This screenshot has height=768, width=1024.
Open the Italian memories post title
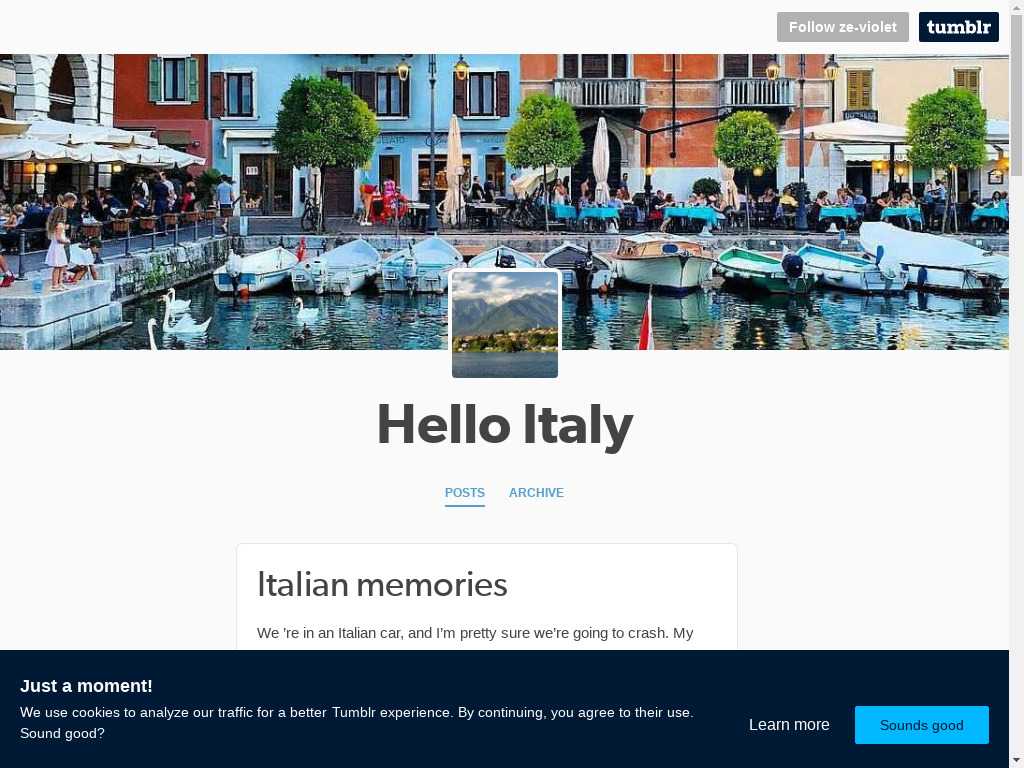pyautogui.click(x=382, y=584)
